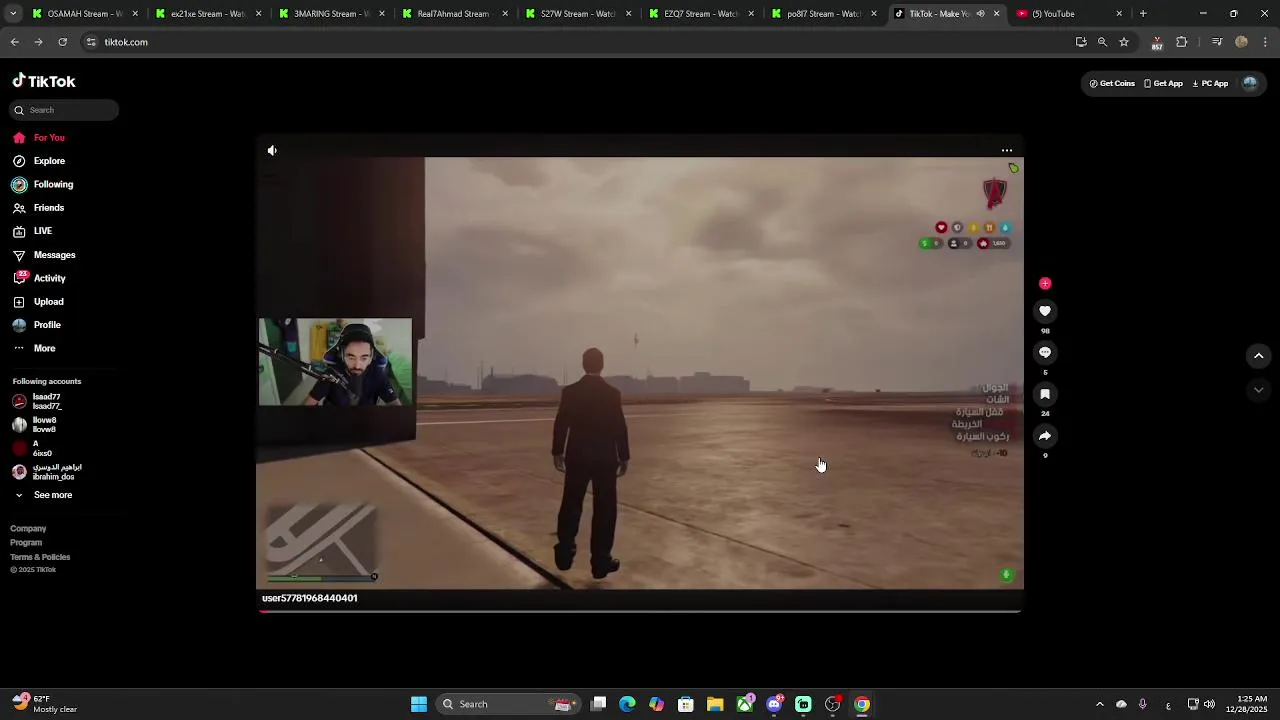Click the PC App button
The image size is (1280, 720).
coord(1210,83)
